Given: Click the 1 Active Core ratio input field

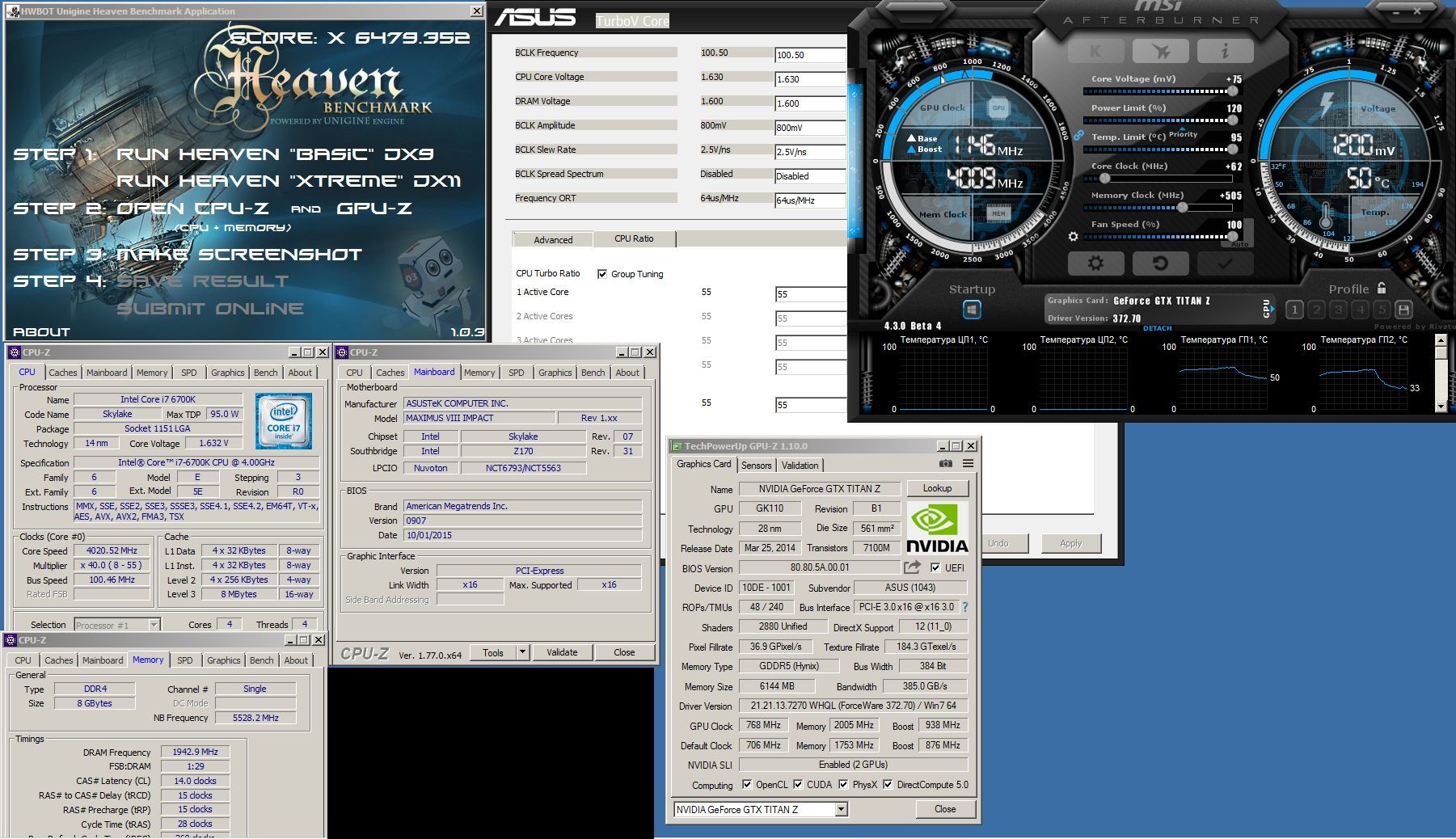Looking at the screenshot, I should (x=810, y=294).
